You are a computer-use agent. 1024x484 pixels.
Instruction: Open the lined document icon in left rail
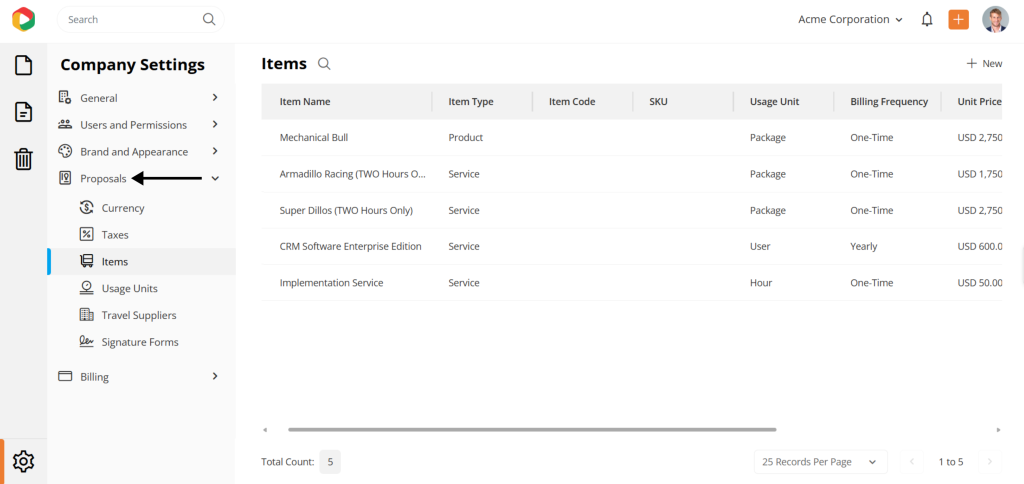pos(24,112)
